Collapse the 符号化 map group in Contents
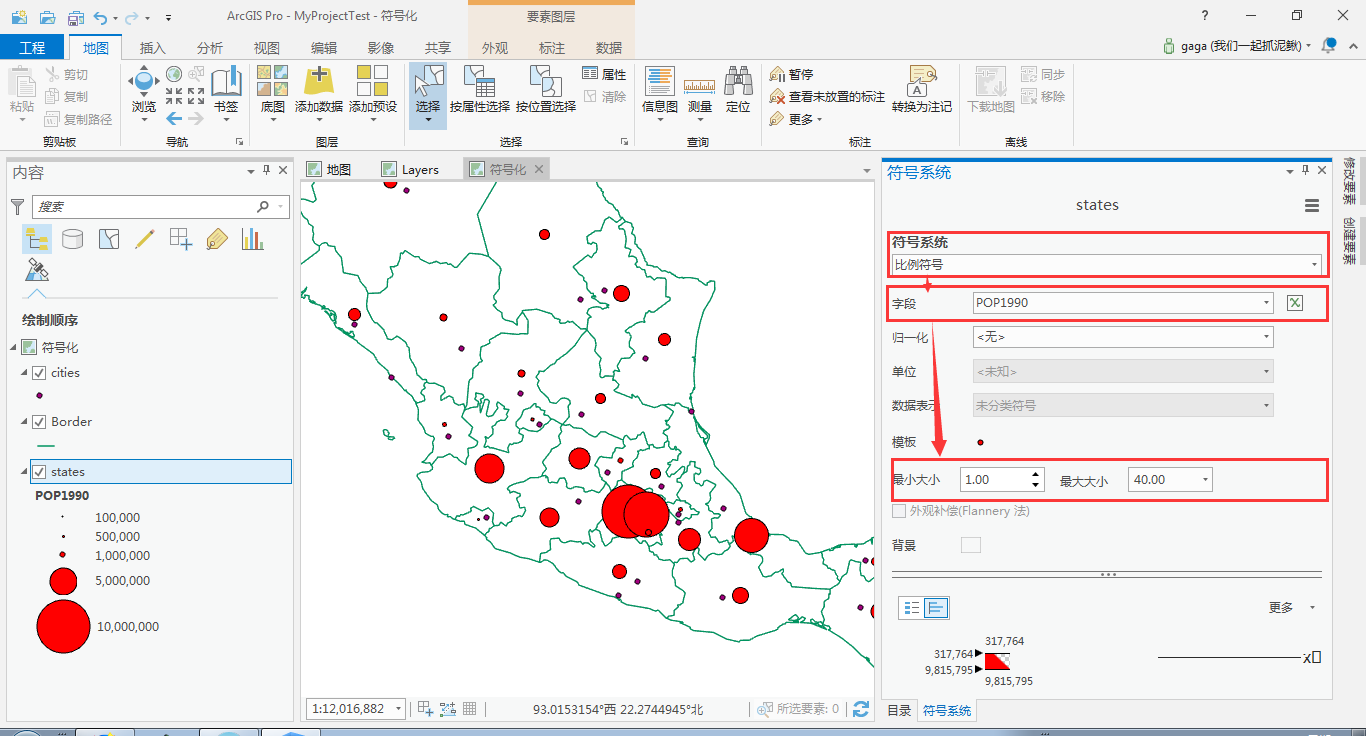 [x=13, y=348]
